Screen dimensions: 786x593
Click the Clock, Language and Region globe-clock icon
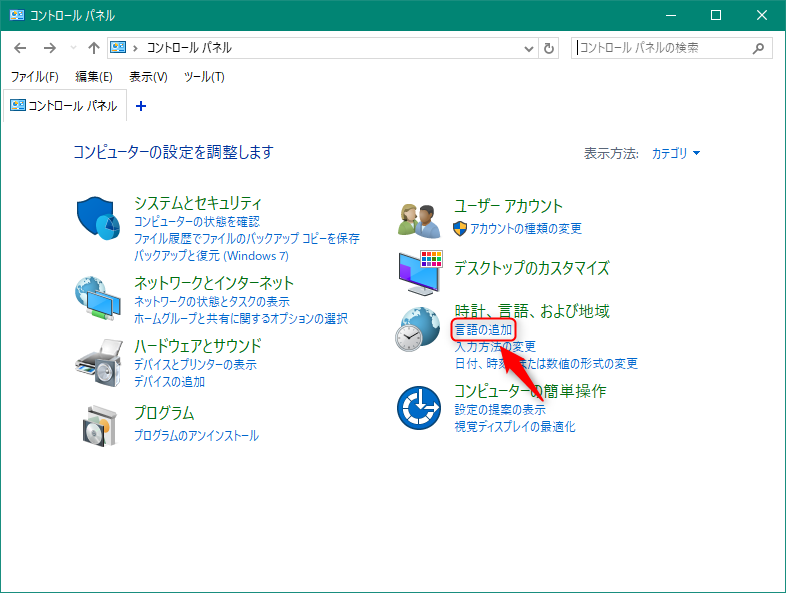(x=418, y=329)
